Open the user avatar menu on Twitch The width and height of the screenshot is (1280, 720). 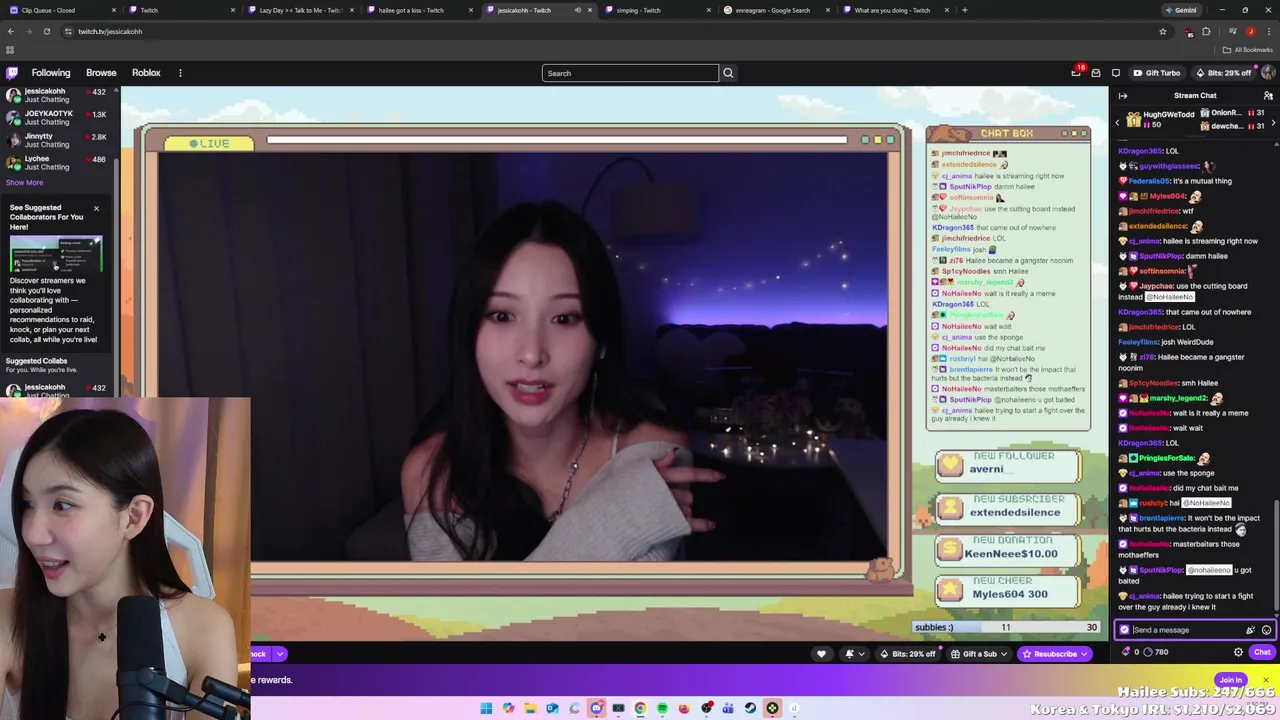click(x=1268, y=72)
